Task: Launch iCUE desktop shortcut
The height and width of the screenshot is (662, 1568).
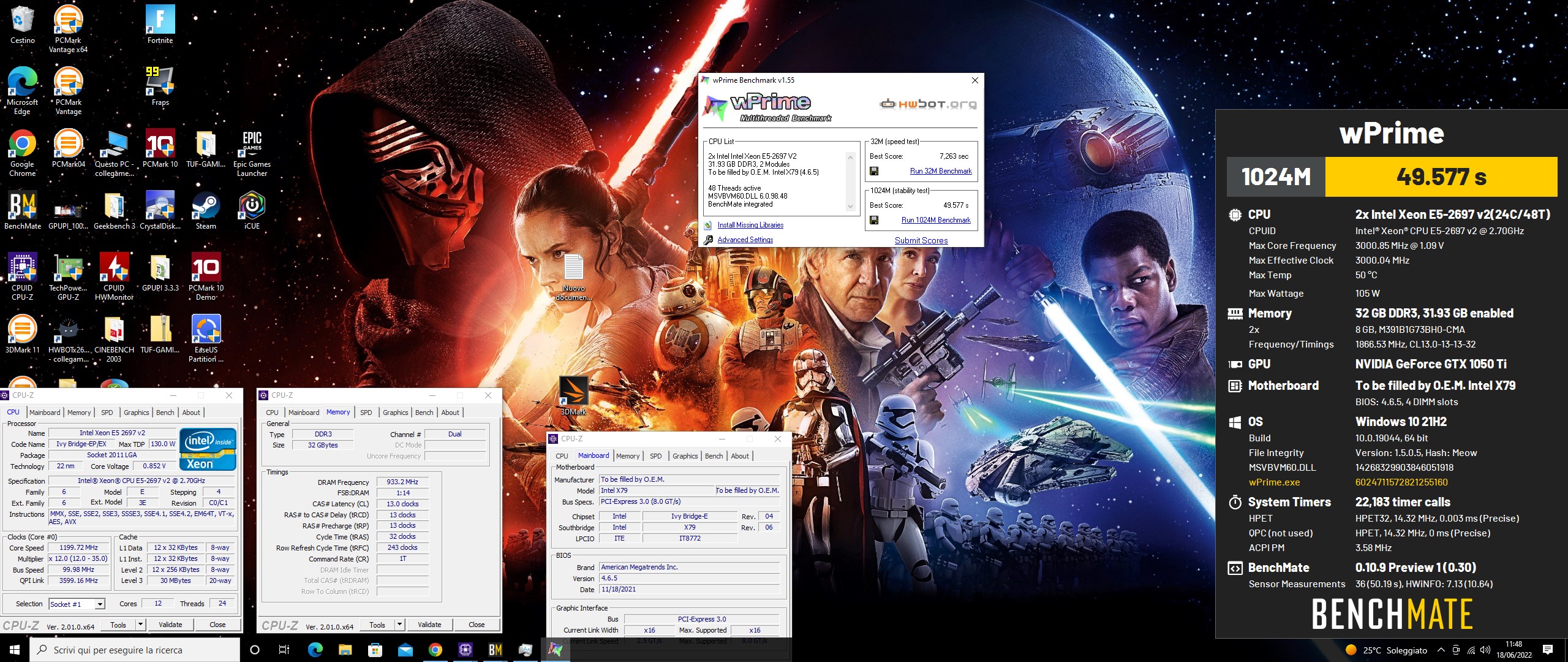Action: tap(252, 210)
